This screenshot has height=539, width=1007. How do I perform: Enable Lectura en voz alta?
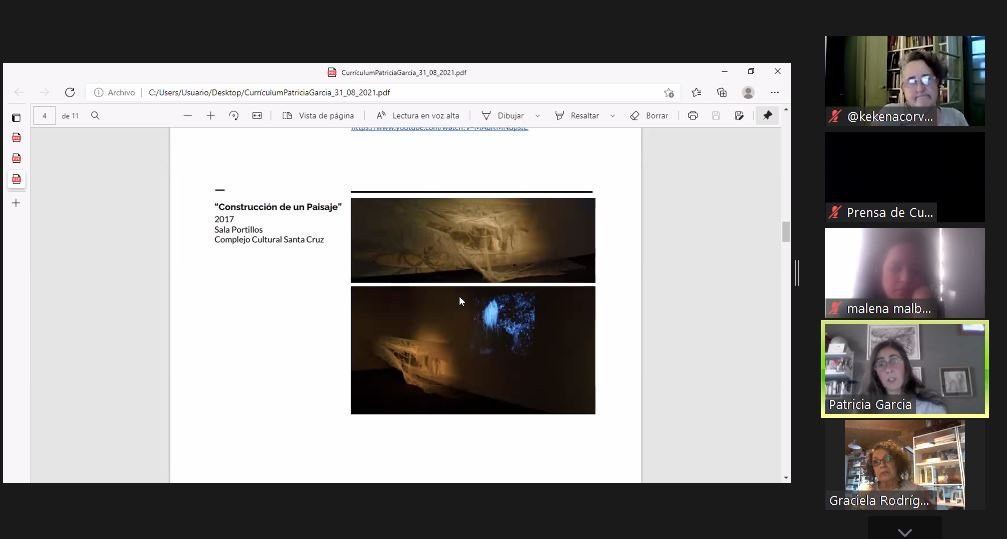(418, 116)
